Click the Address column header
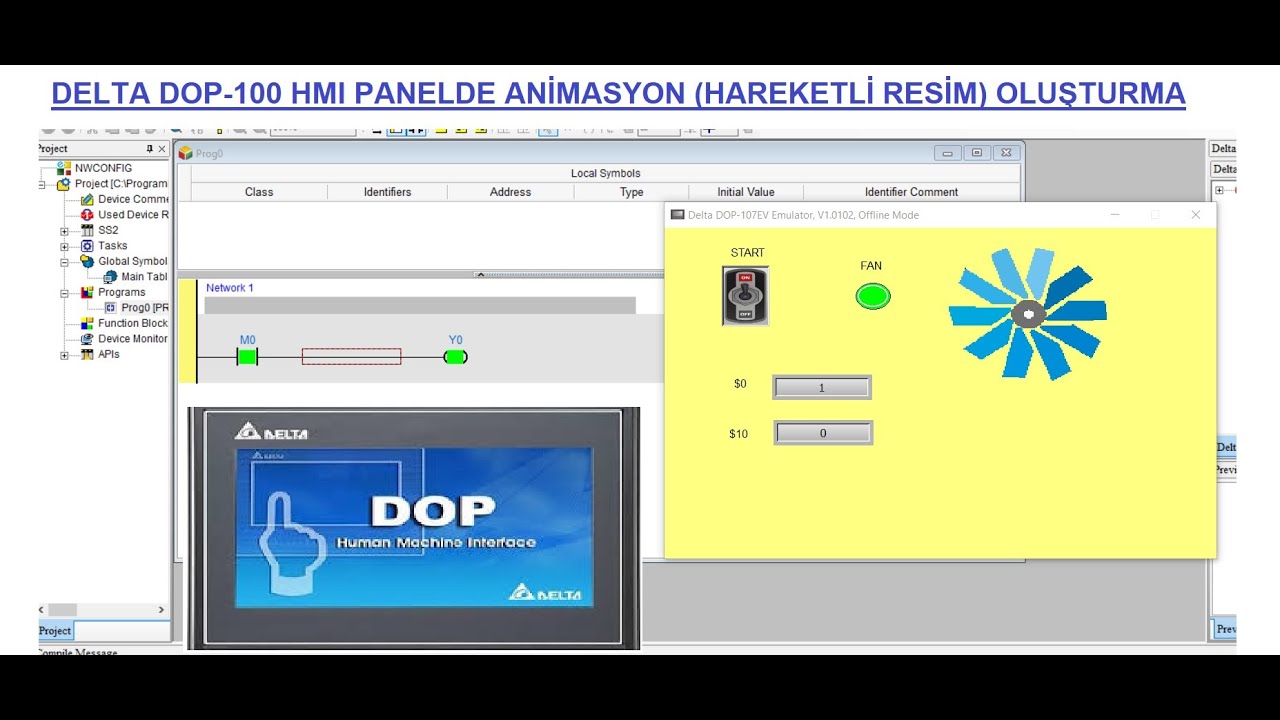1280x720 pixels. 510,192
